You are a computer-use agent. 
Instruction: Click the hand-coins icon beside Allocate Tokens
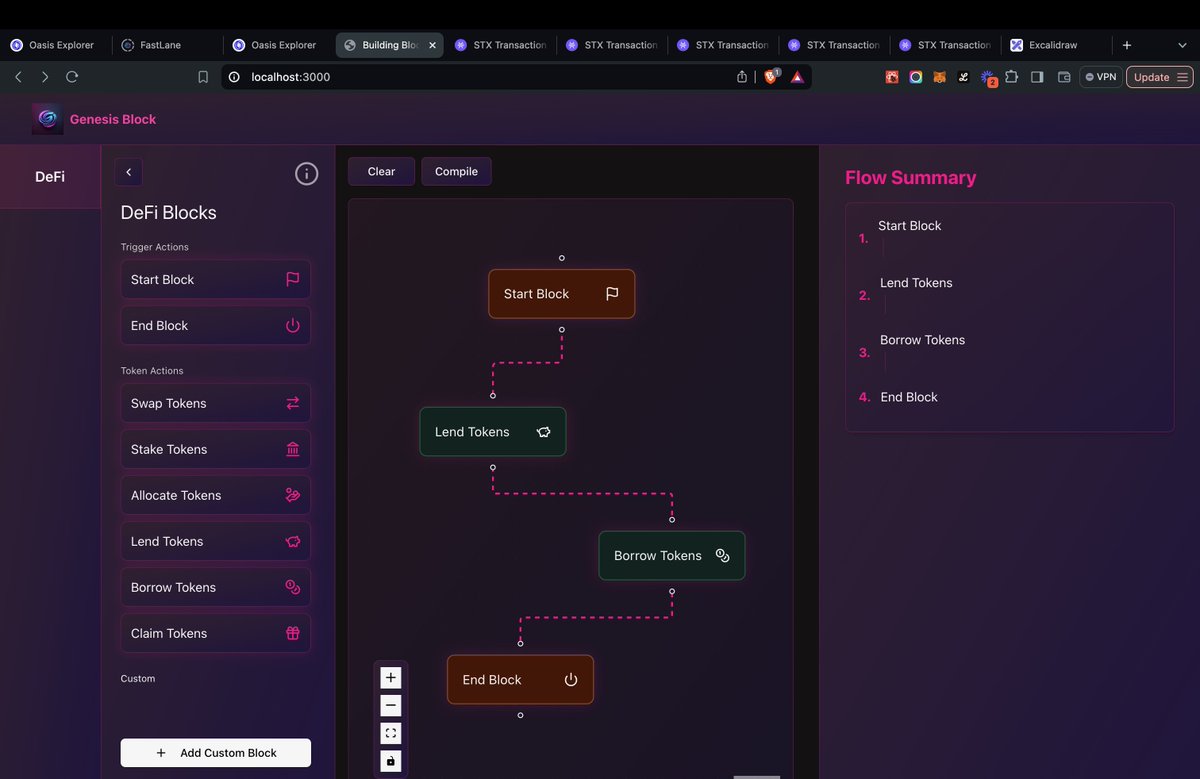pos(293,495)
